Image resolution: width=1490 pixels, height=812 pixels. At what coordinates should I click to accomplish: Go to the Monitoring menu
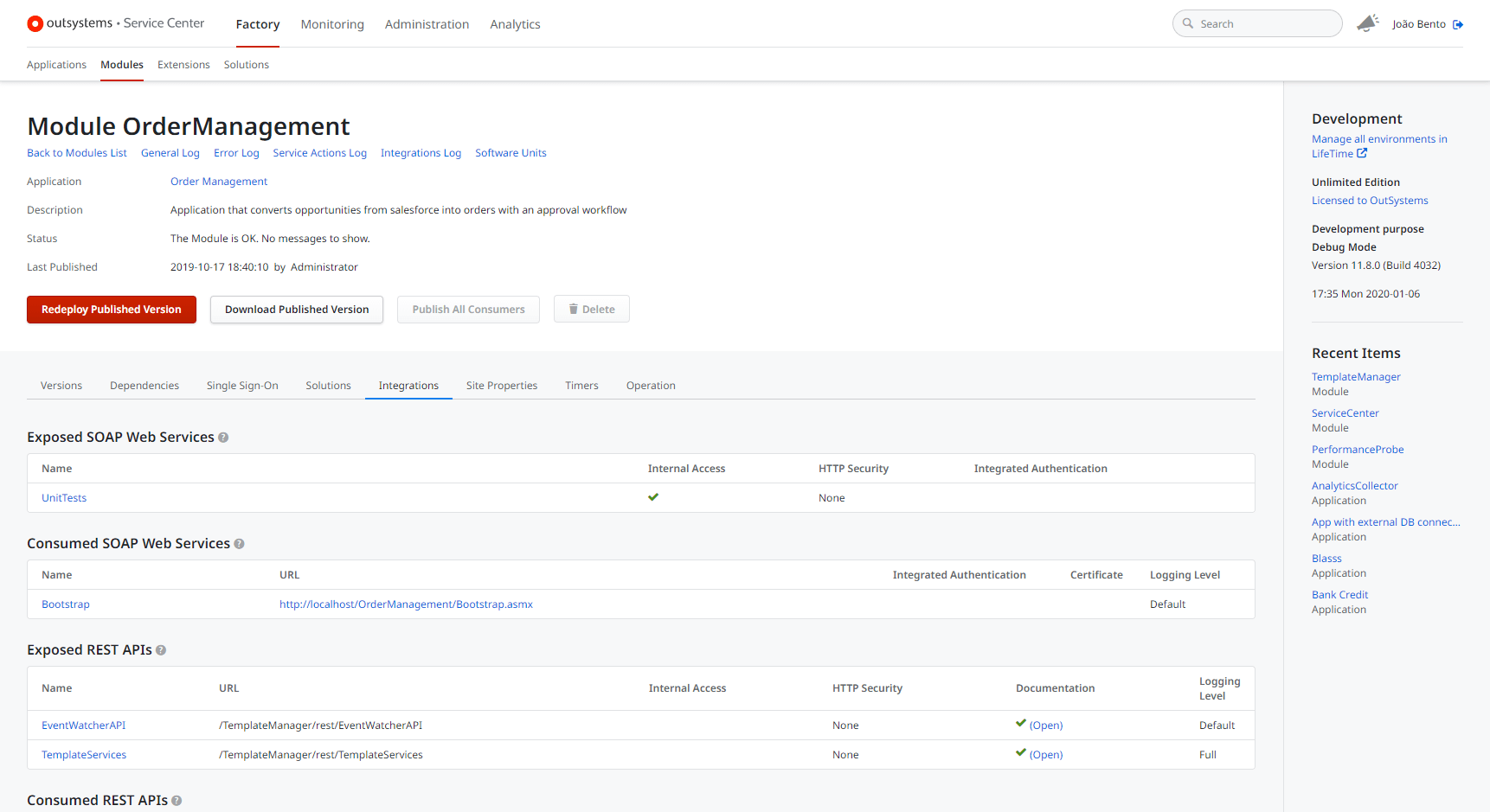(x=332, y=24)
